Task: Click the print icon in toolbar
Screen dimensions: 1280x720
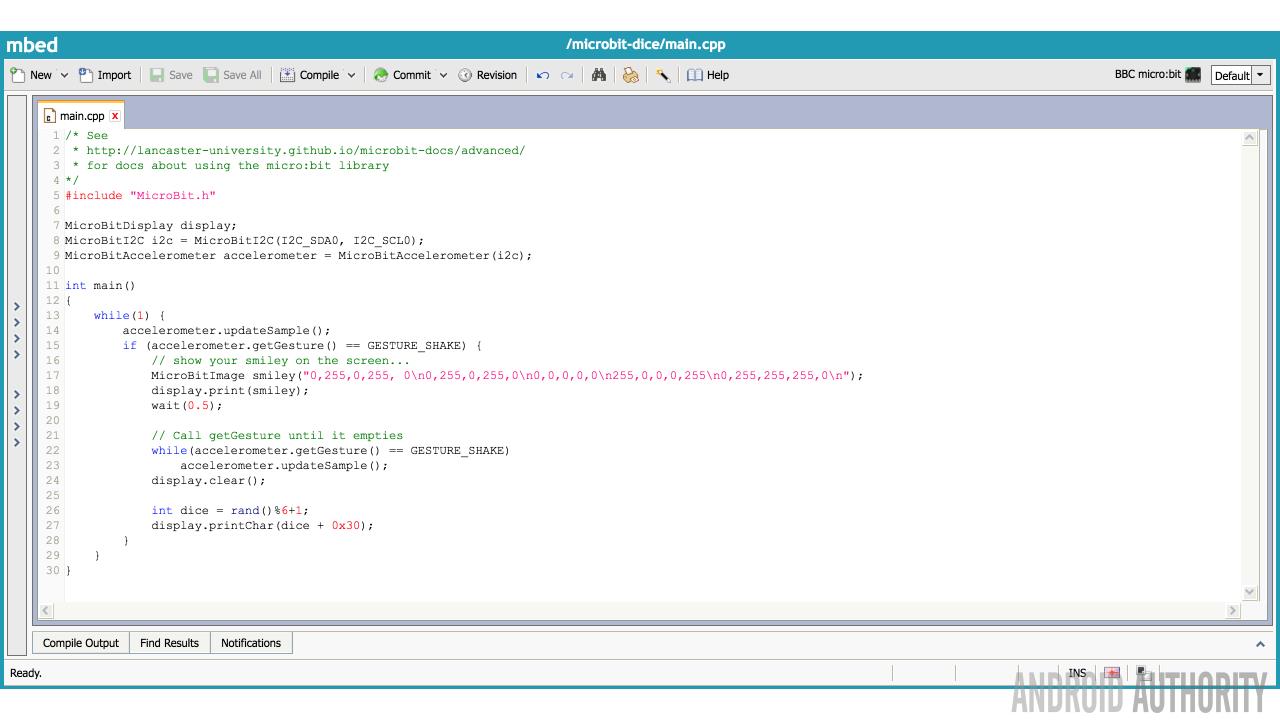Action: click(x=630, y=75)
